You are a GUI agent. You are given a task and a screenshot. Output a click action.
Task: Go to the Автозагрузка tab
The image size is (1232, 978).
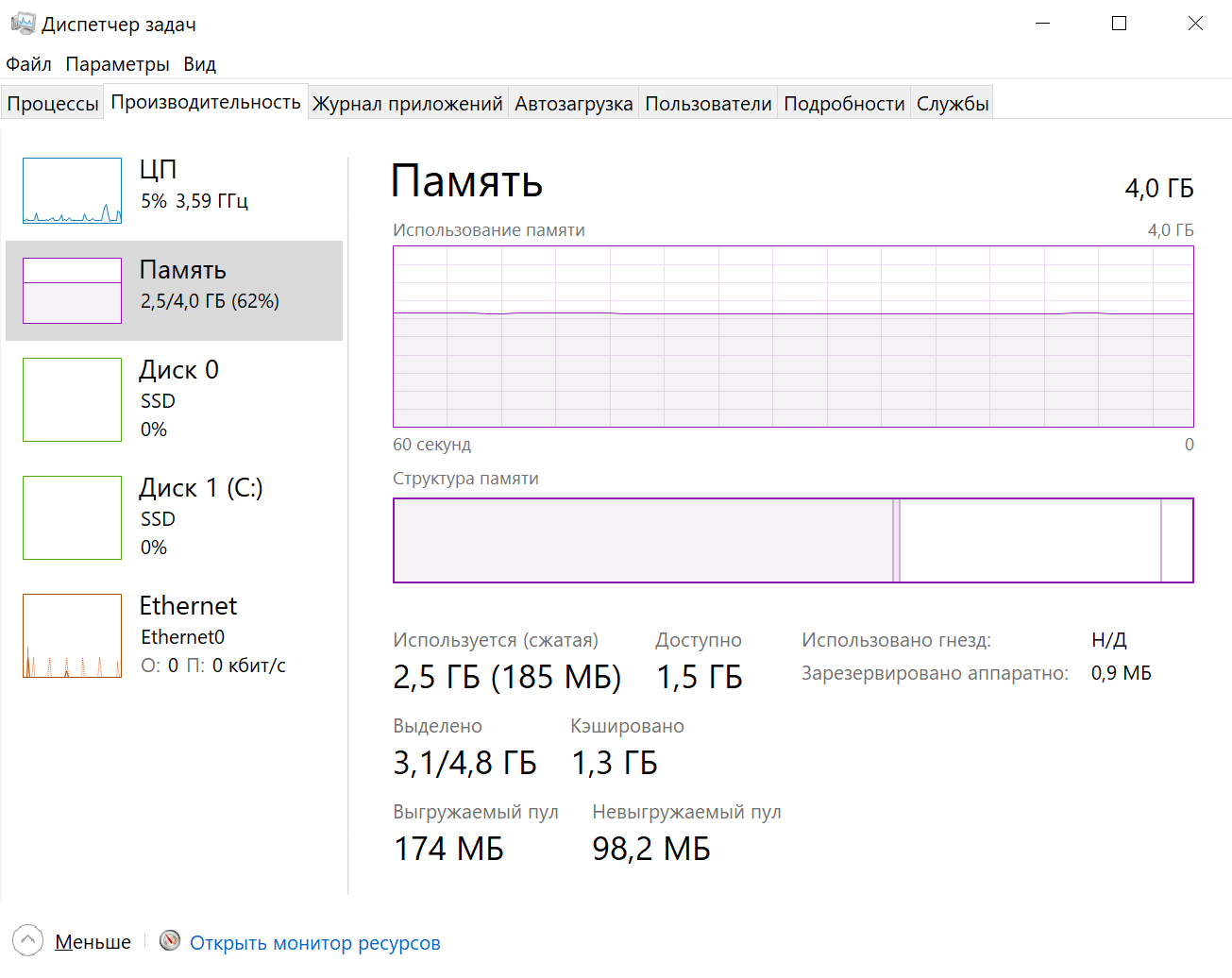point(573,104)
